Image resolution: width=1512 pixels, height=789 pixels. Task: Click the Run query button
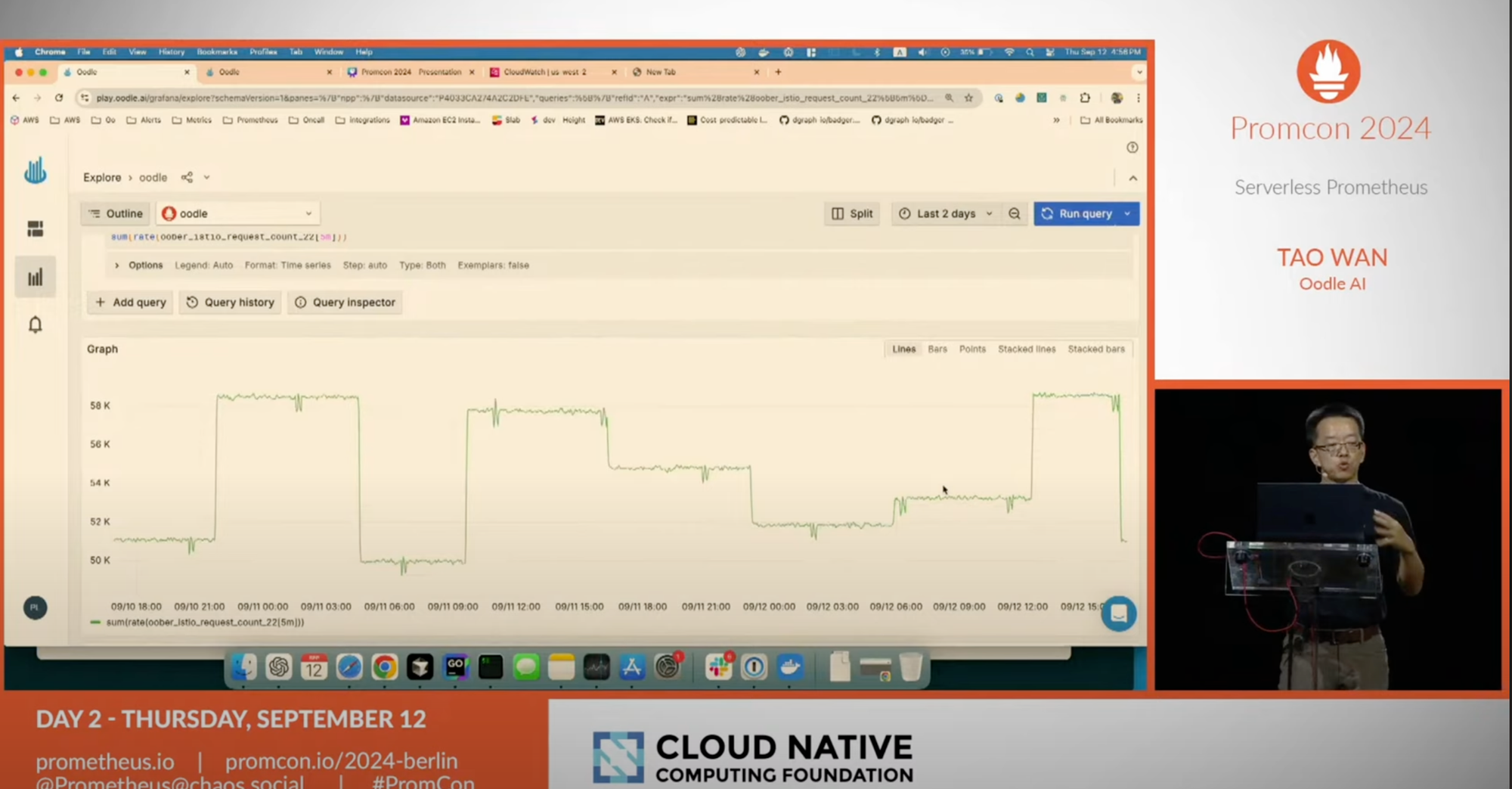(1077, 214)
